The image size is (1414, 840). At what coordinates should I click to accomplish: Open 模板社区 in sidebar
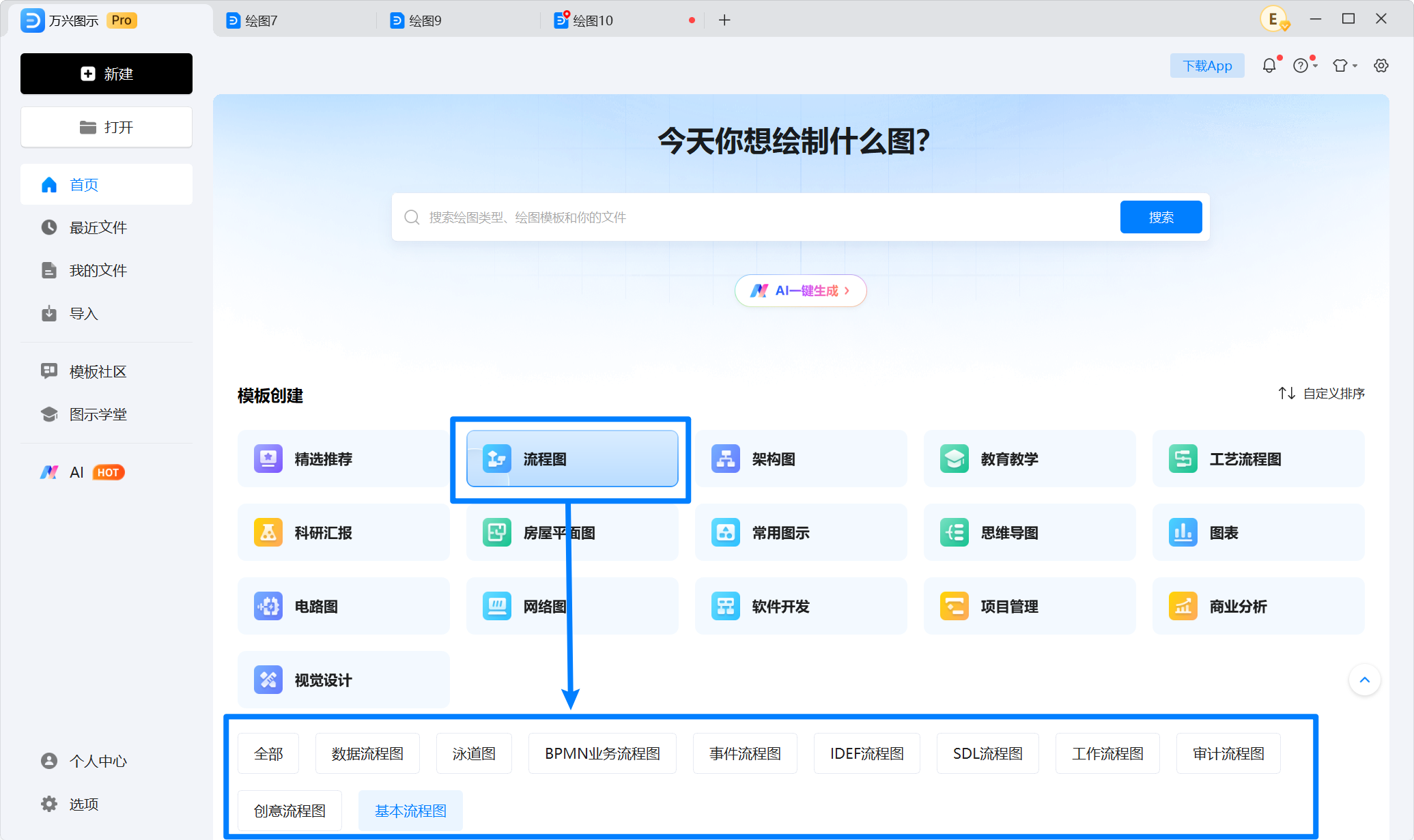107,371
